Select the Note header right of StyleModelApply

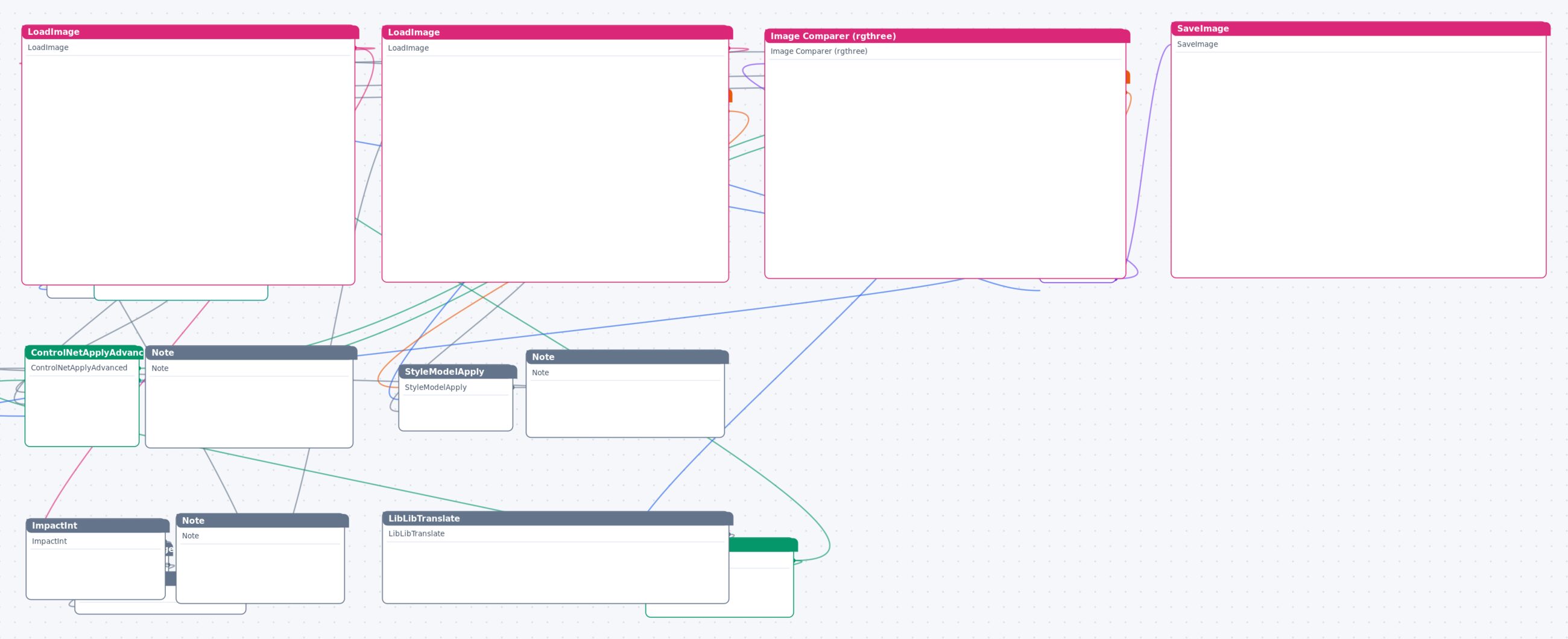coord(627,357)
